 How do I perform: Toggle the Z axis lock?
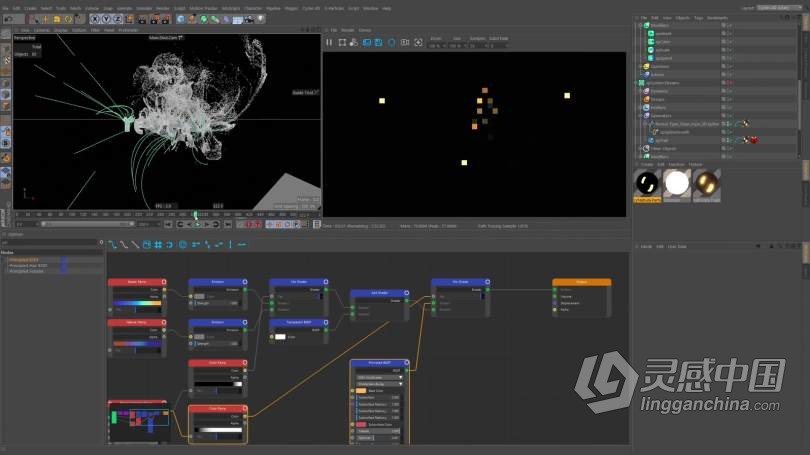[118, 19]
